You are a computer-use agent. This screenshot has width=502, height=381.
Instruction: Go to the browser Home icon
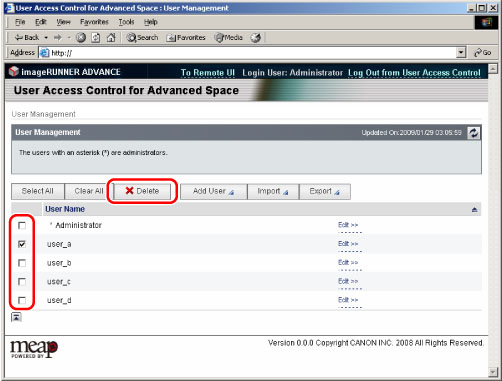[x=111, y=38]
